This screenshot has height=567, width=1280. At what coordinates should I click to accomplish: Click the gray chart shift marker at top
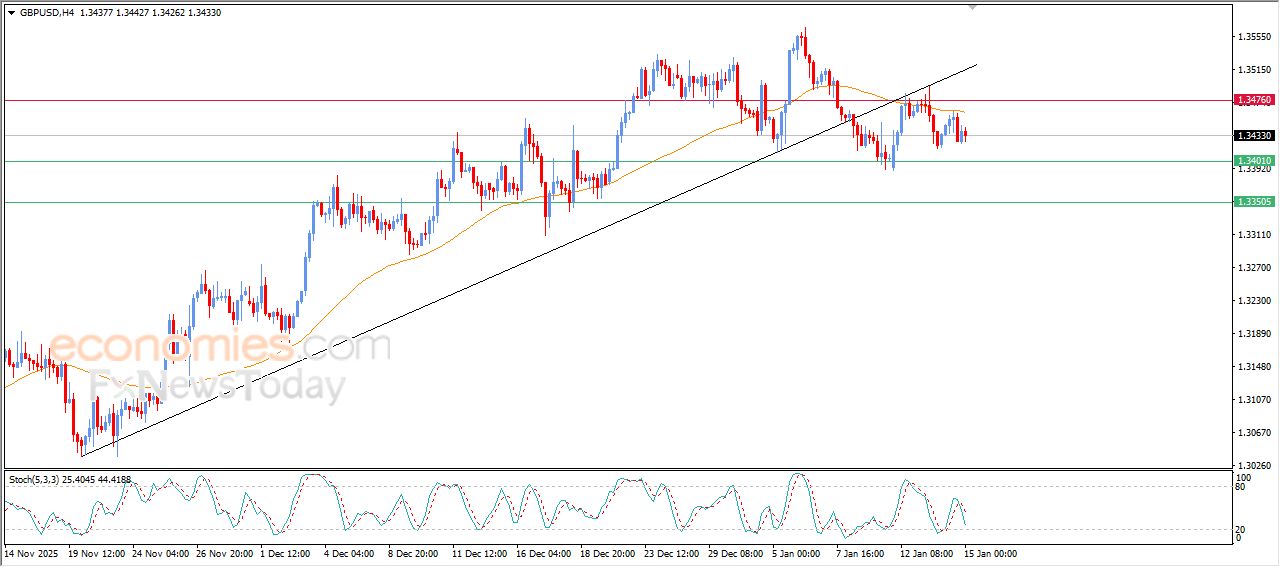pos(972,7)
